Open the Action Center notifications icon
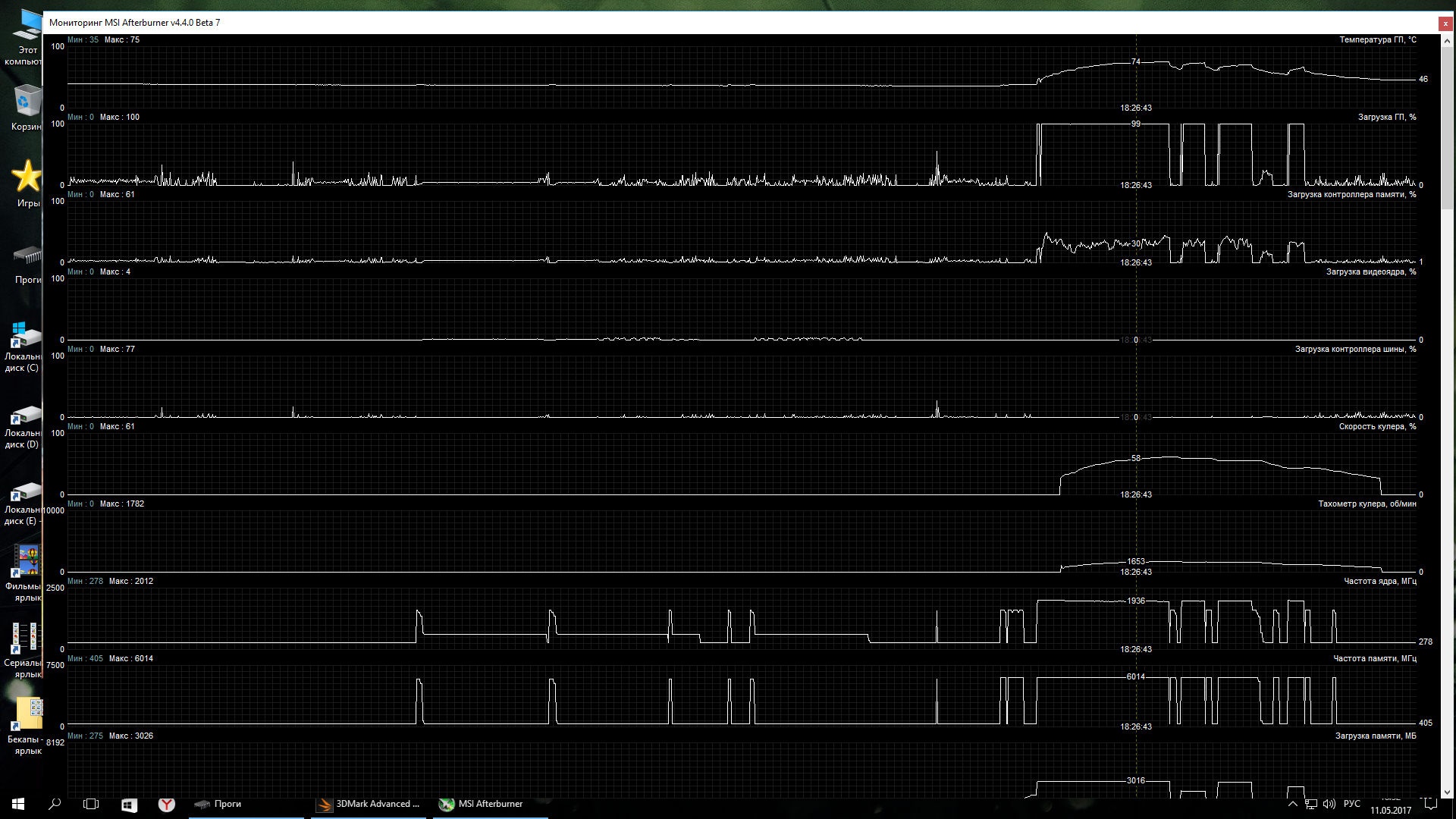 [1431, 804]
